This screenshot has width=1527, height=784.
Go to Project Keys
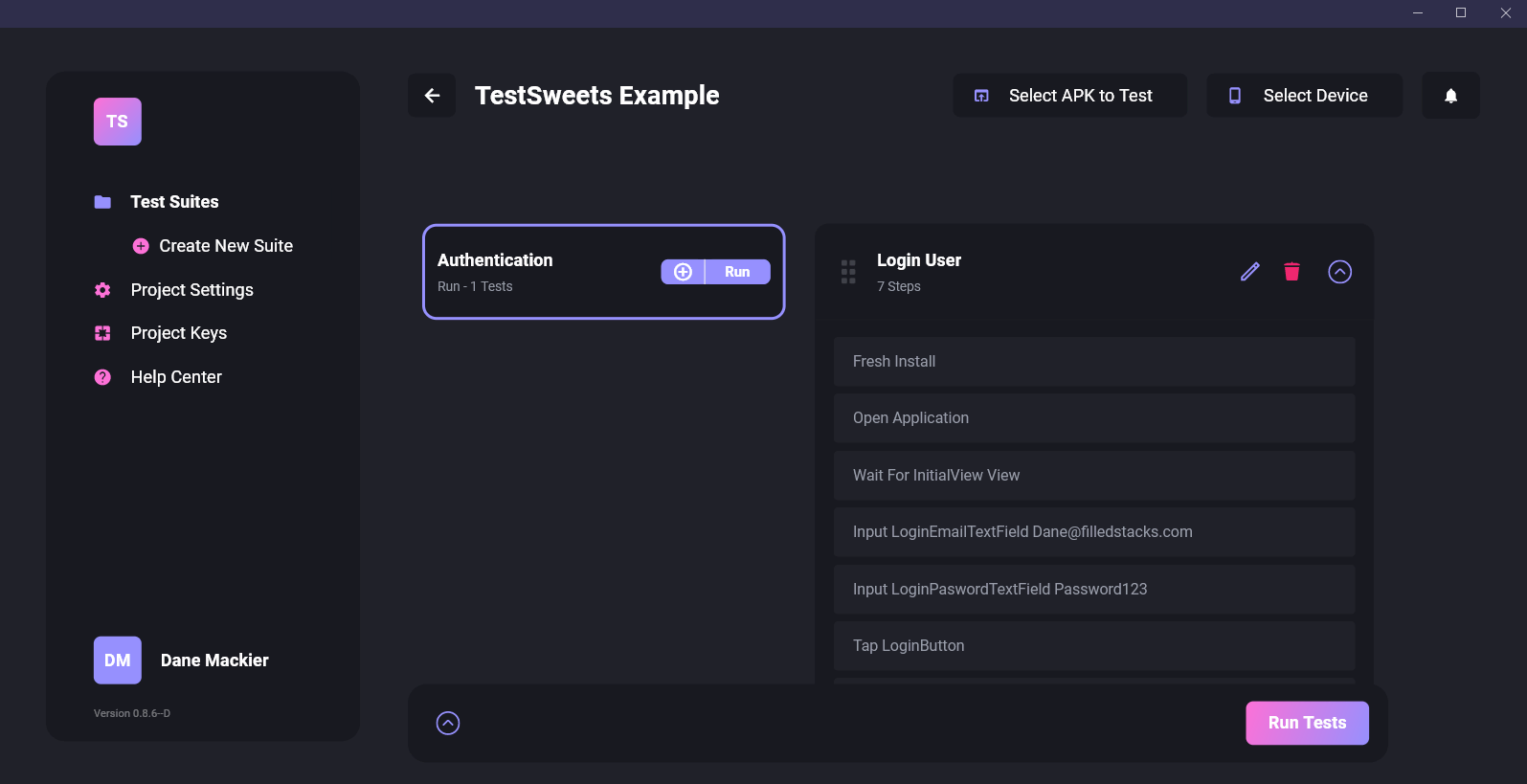(x=178, y=333)
